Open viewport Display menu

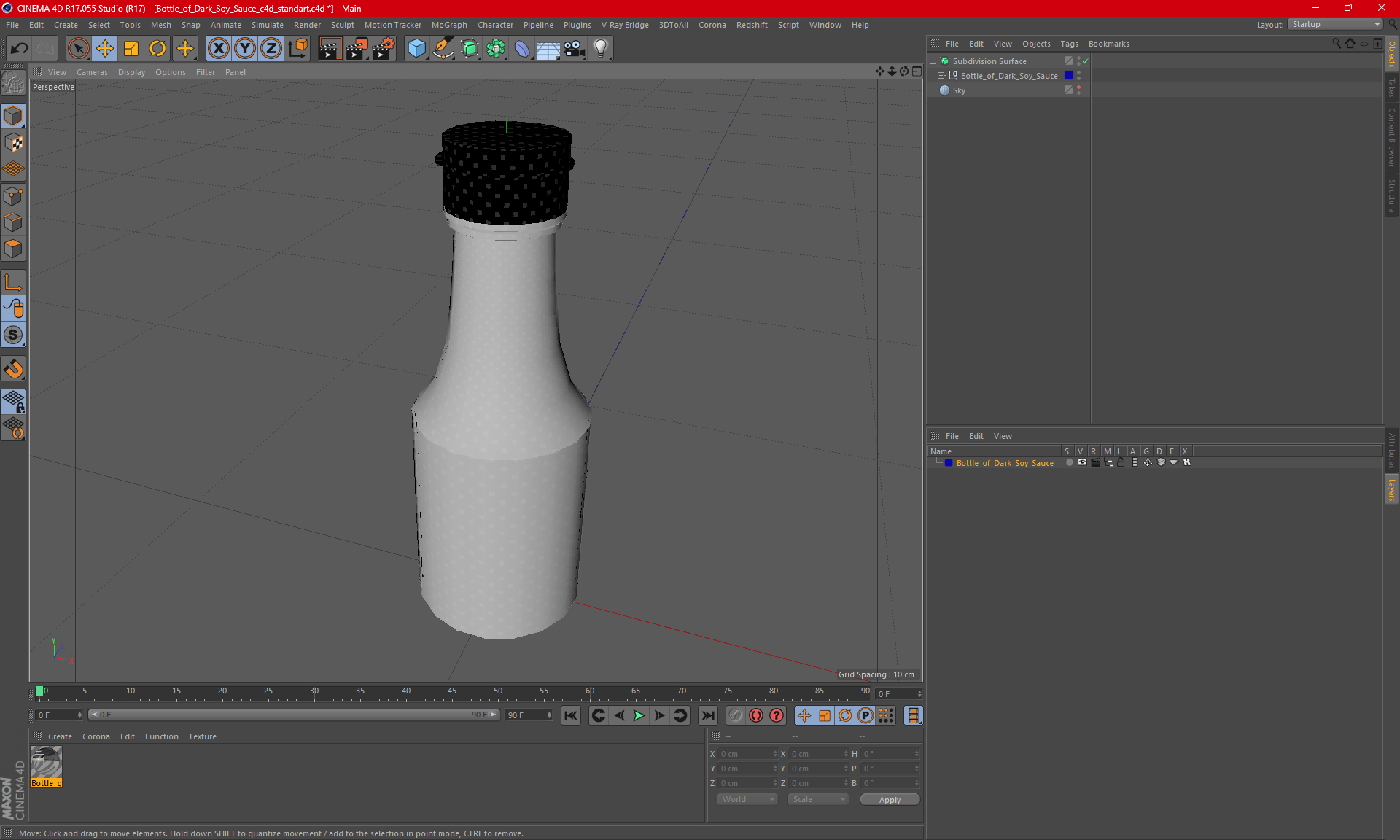click(x=131, y=72)
